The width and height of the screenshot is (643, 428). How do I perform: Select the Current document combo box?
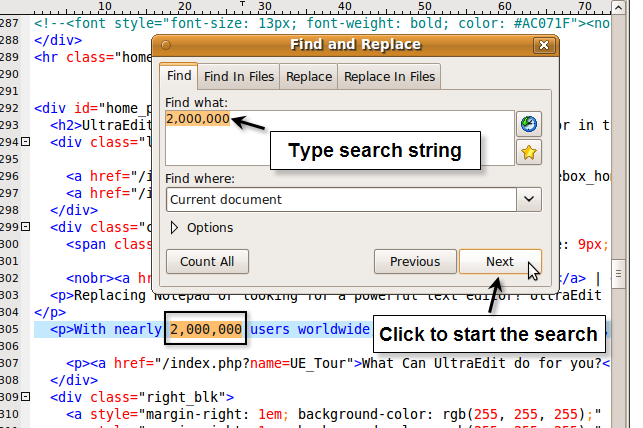pos(353,200)
